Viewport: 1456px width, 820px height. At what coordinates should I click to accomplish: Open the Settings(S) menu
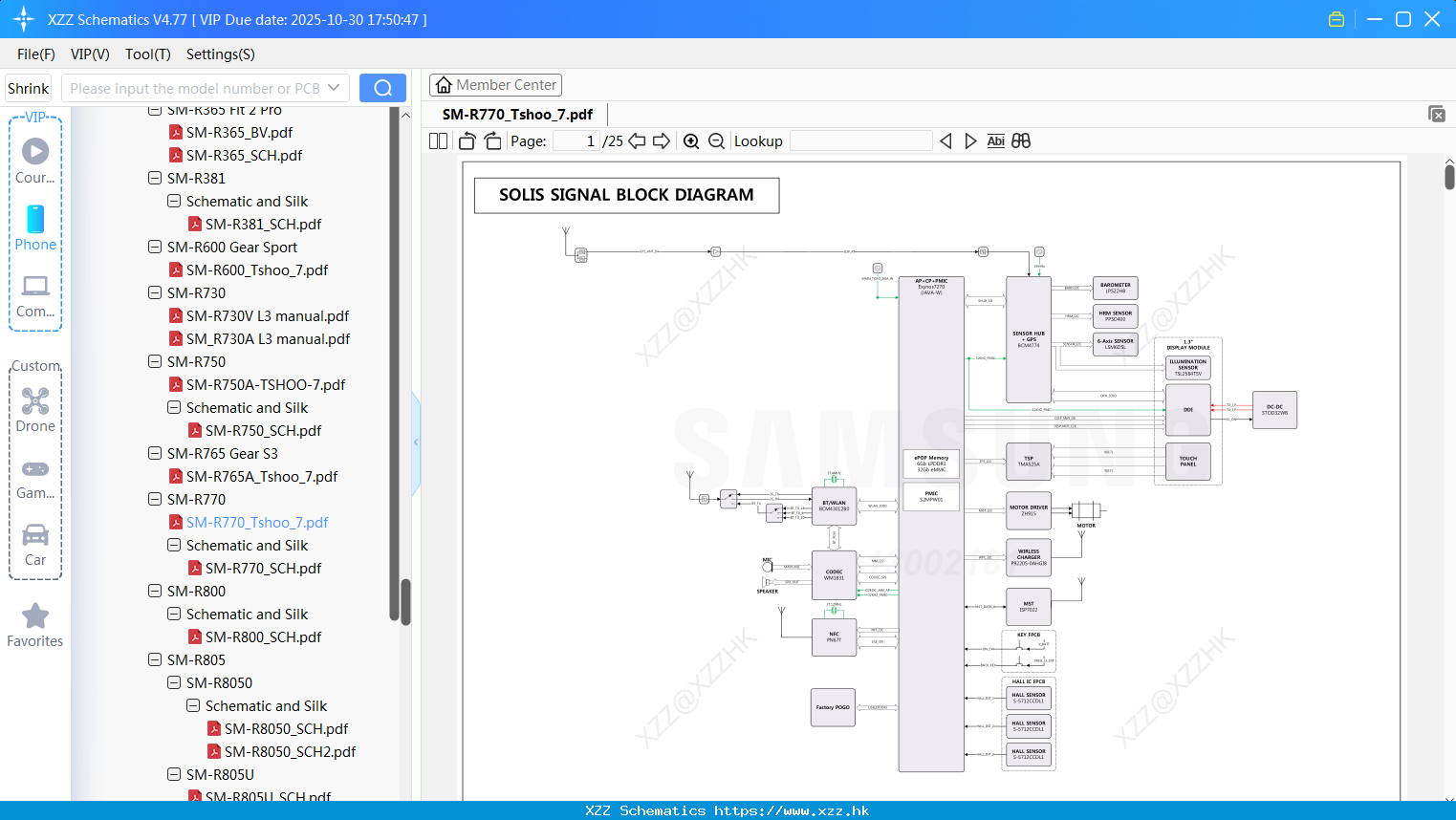(x=221, y=54)
